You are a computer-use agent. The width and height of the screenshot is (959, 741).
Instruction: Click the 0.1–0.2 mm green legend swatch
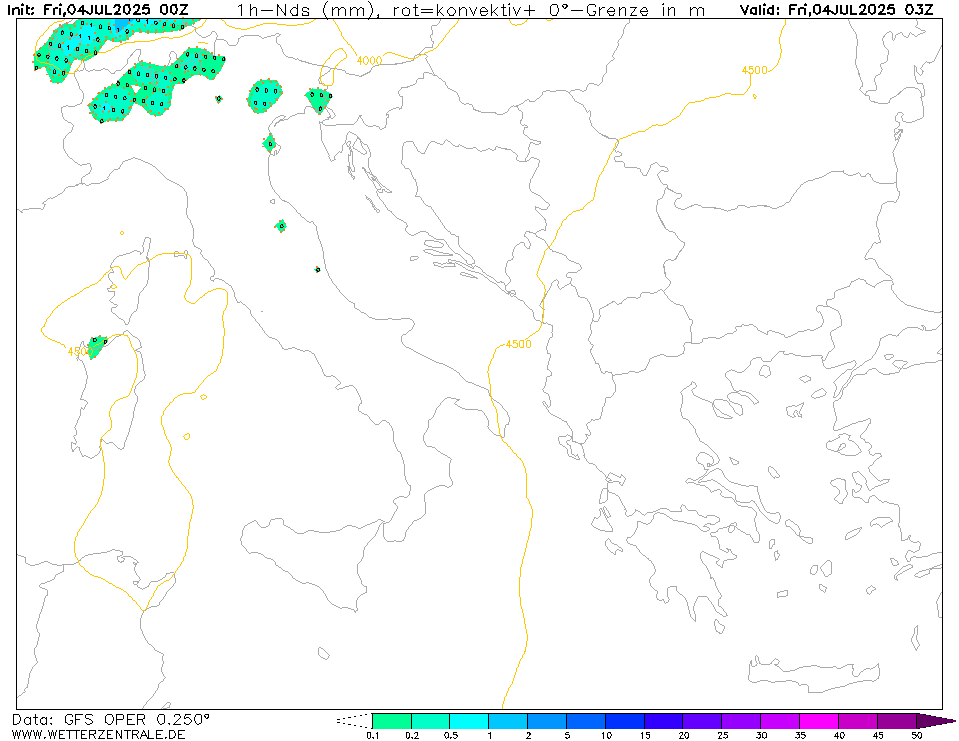(x=392, y=721)
